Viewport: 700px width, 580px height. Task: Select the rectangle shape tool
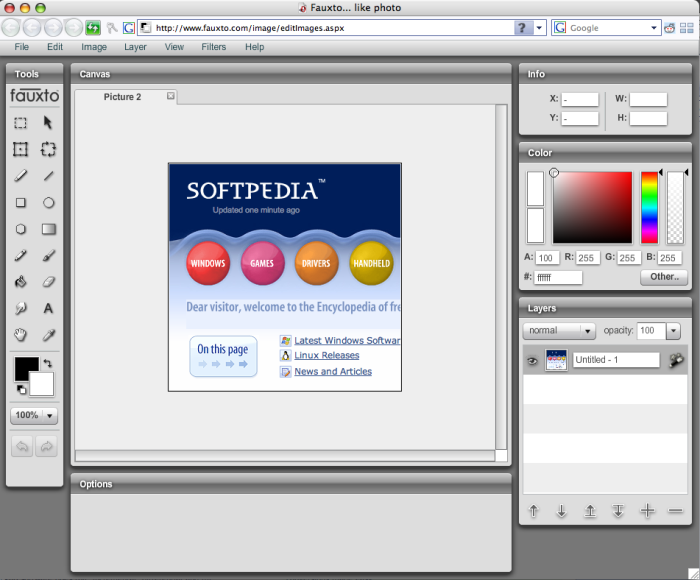(x=21, y=203)
